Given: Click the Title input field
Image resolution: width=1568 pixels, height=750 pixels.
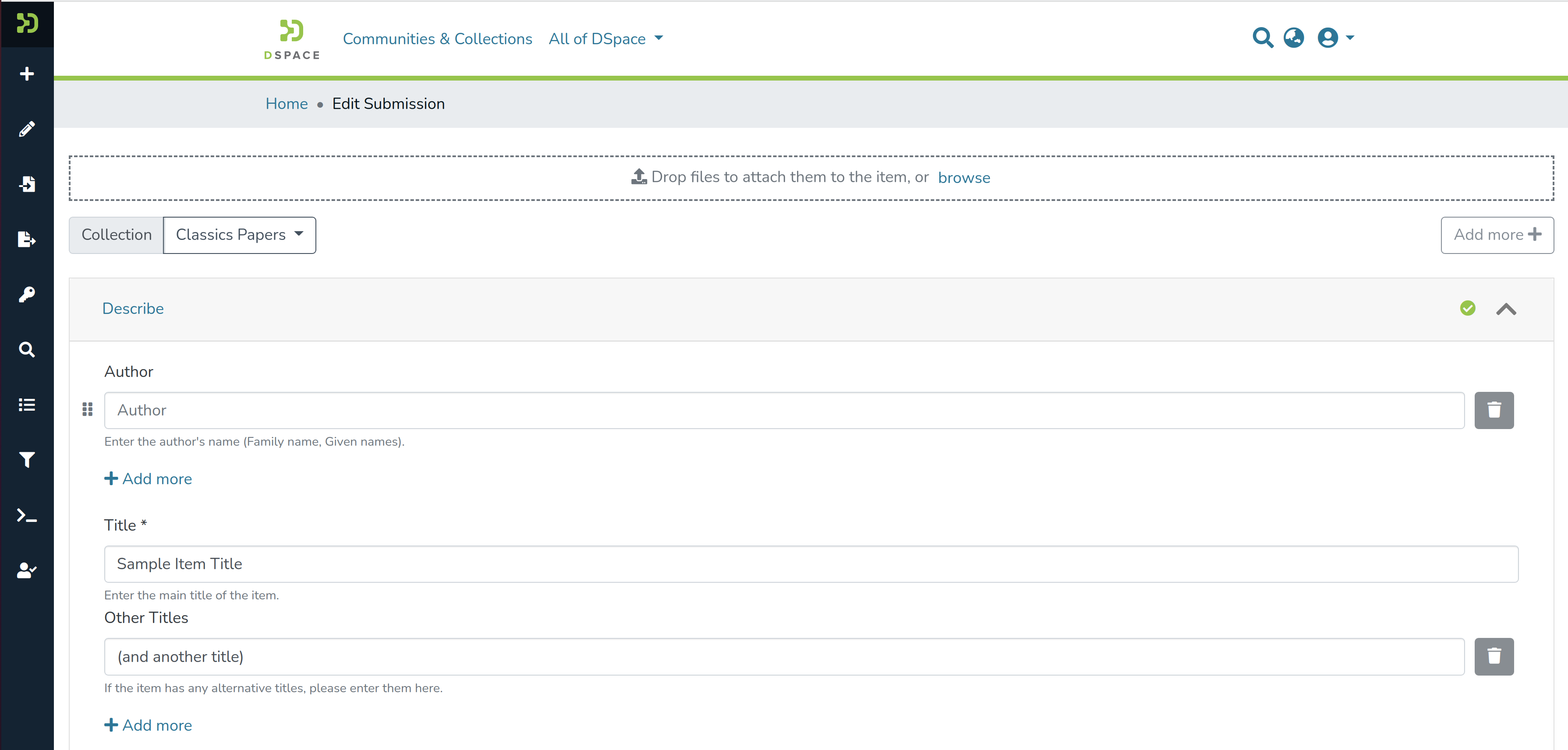Looking at the screenshot, I should click(811, 564).
